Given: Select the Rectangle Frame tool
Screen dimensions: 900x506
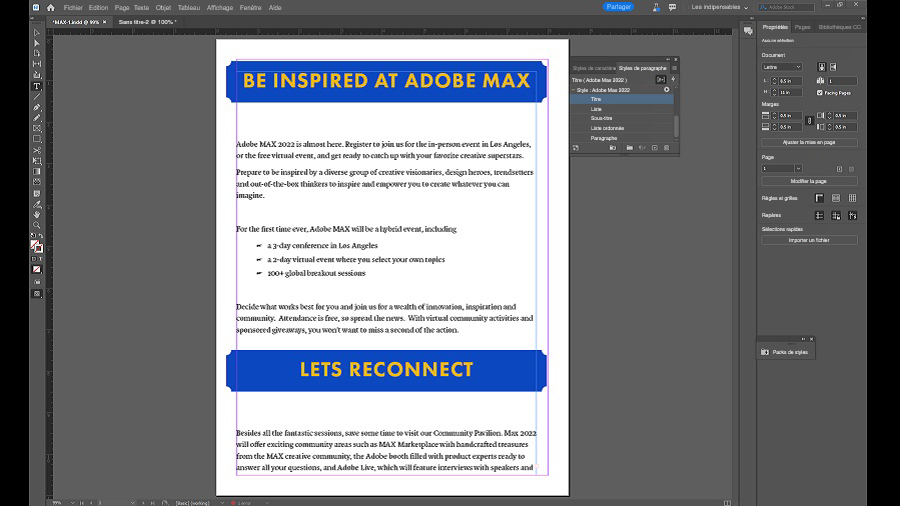Looking at the screenshot, I should tap(37, 129).
